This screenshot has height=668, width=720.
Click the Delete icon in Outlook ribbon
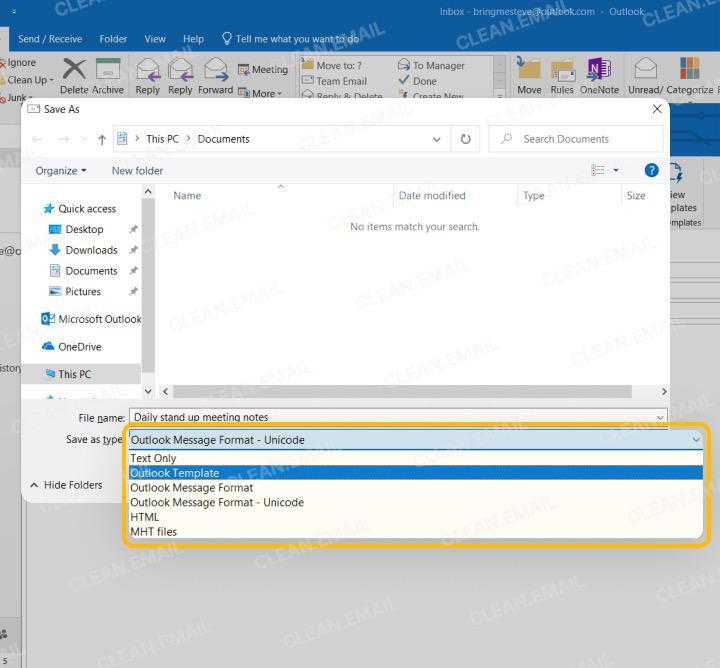click(x=74, y=69)
